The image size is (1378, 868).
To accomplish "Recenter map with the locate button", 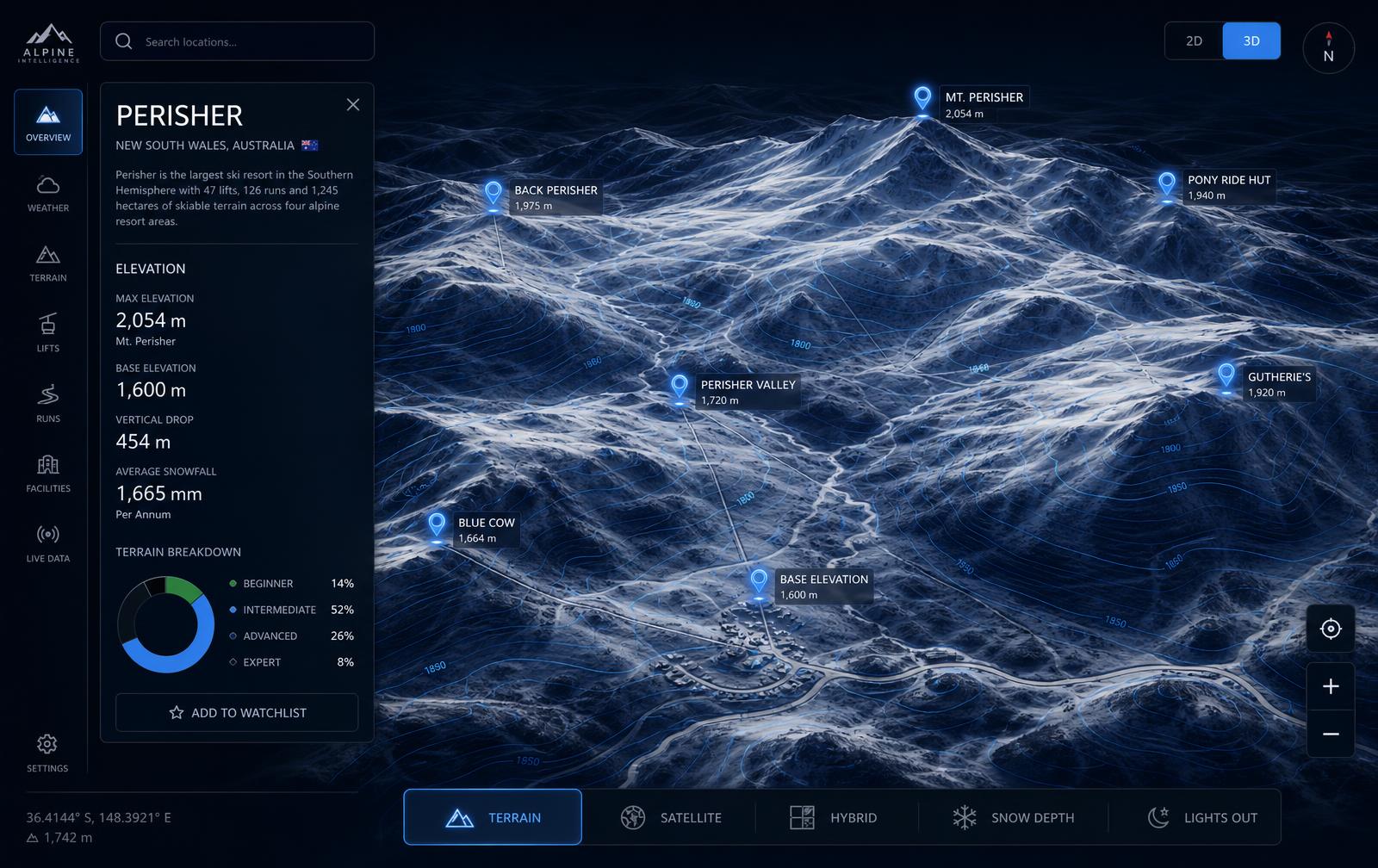I will [1331, 629].
